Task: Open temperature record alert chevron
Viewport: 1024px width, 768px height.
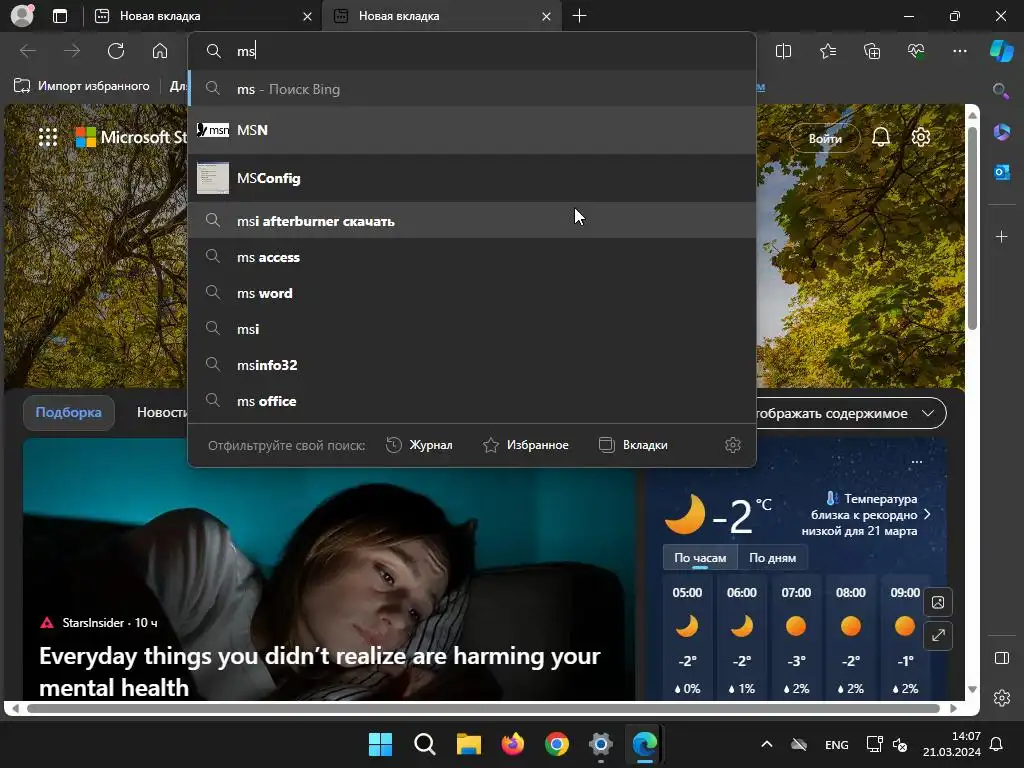Action: point(927,515)
